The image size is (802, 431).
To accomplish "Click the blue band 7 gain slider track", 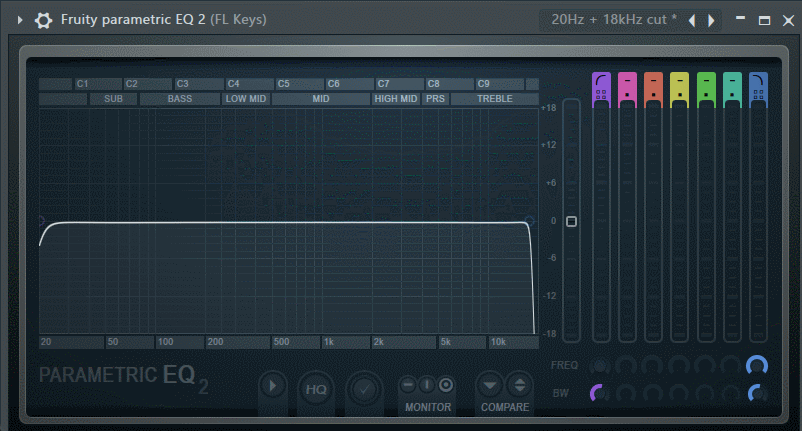I will (758, 222).
